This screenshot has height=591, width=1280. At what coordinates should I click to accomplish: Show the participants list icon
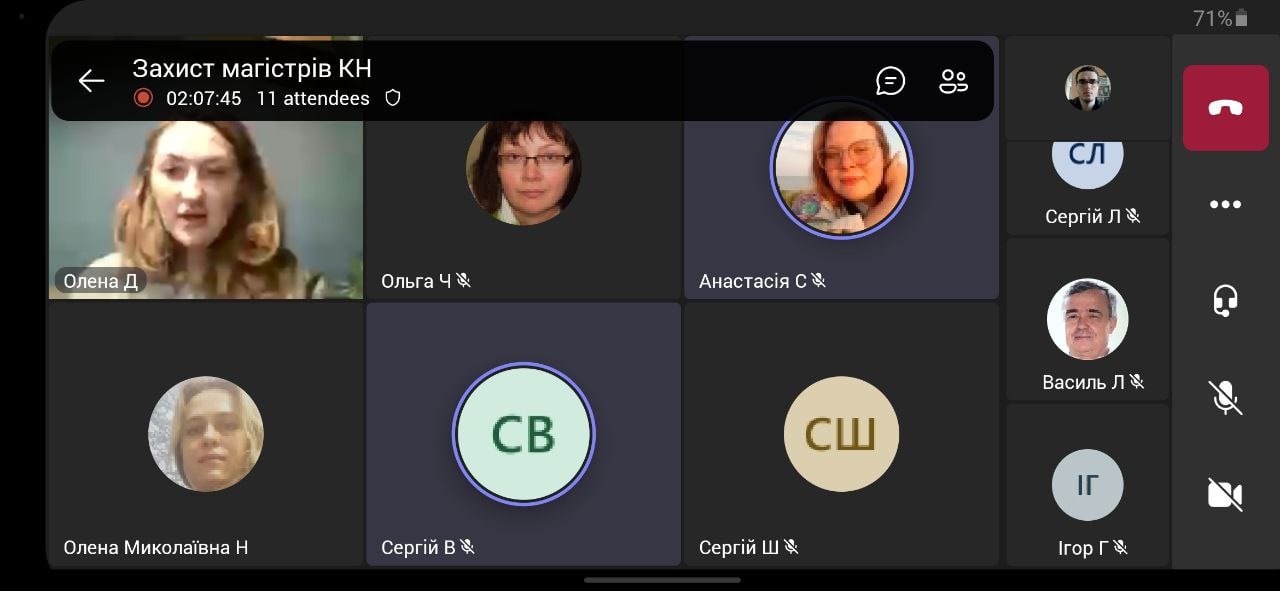(x=953, y=81)
